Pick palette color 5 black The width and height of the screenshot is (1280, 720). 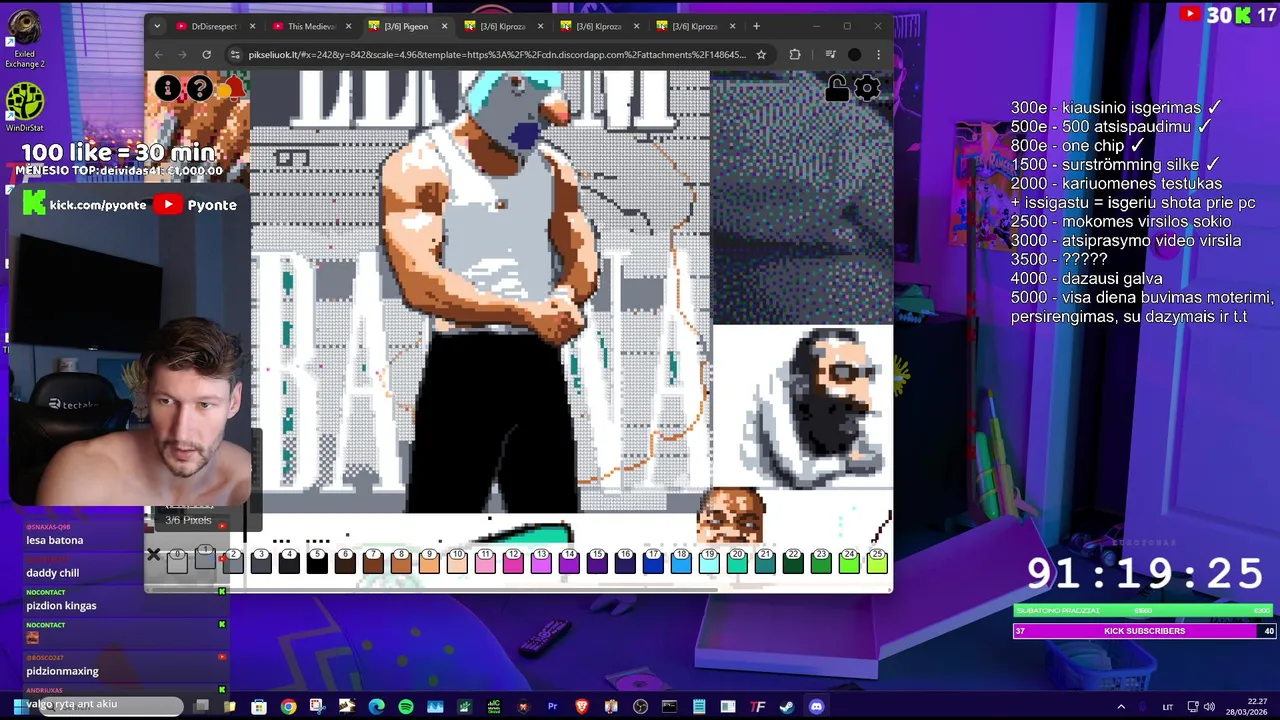[317, 562]
